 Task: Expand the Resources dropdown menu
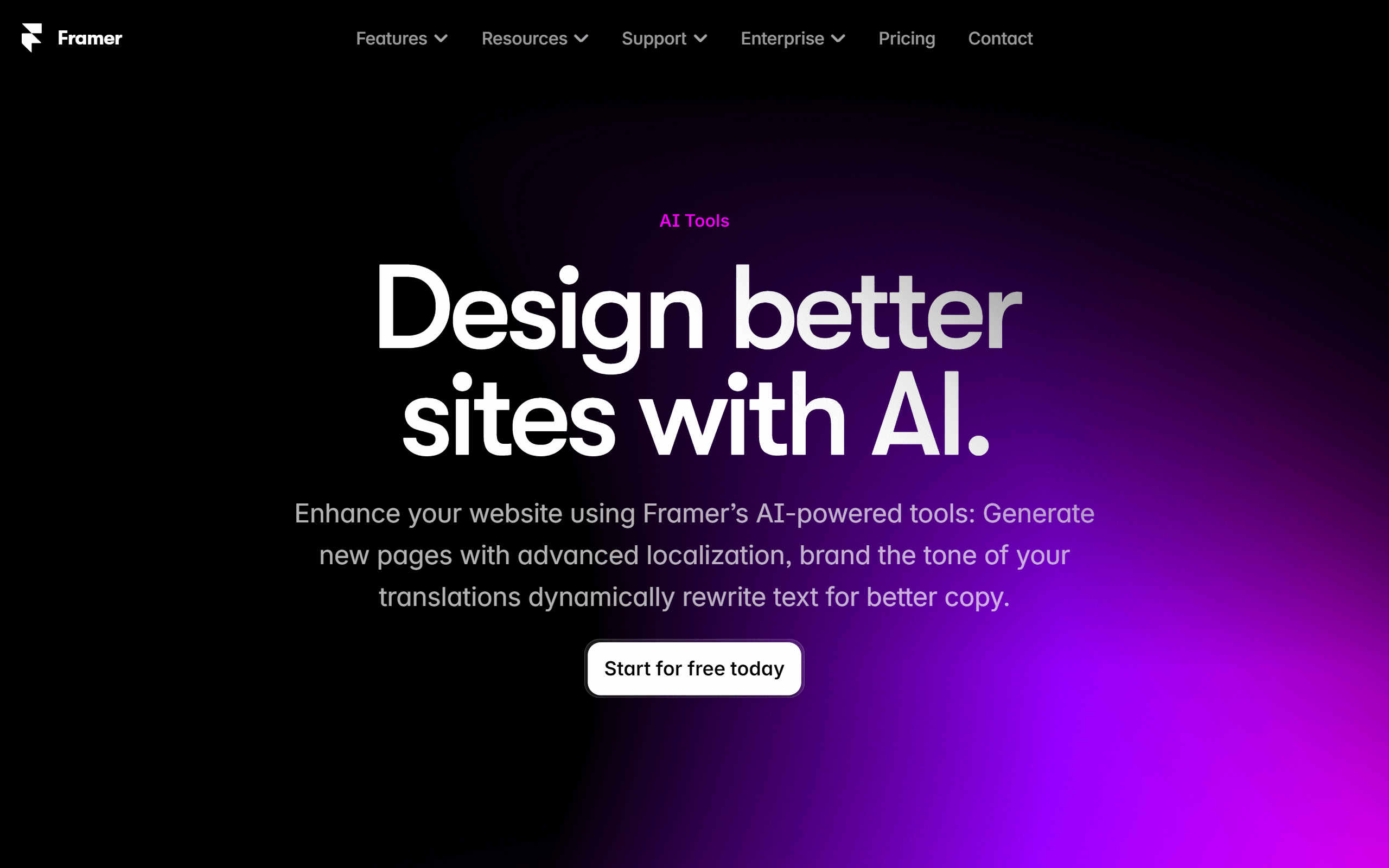[x=534, y=38]
